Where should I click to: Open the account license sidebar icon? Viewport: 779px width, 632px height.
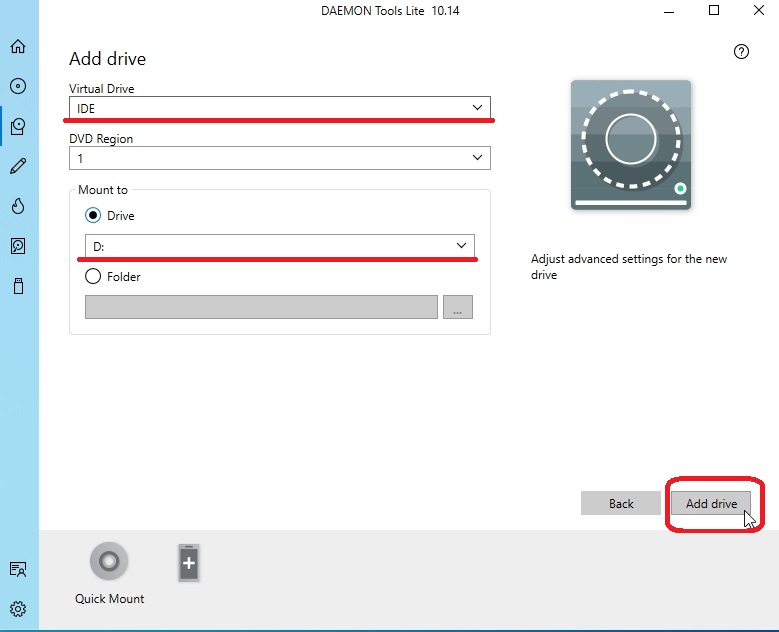click(18, 569)
